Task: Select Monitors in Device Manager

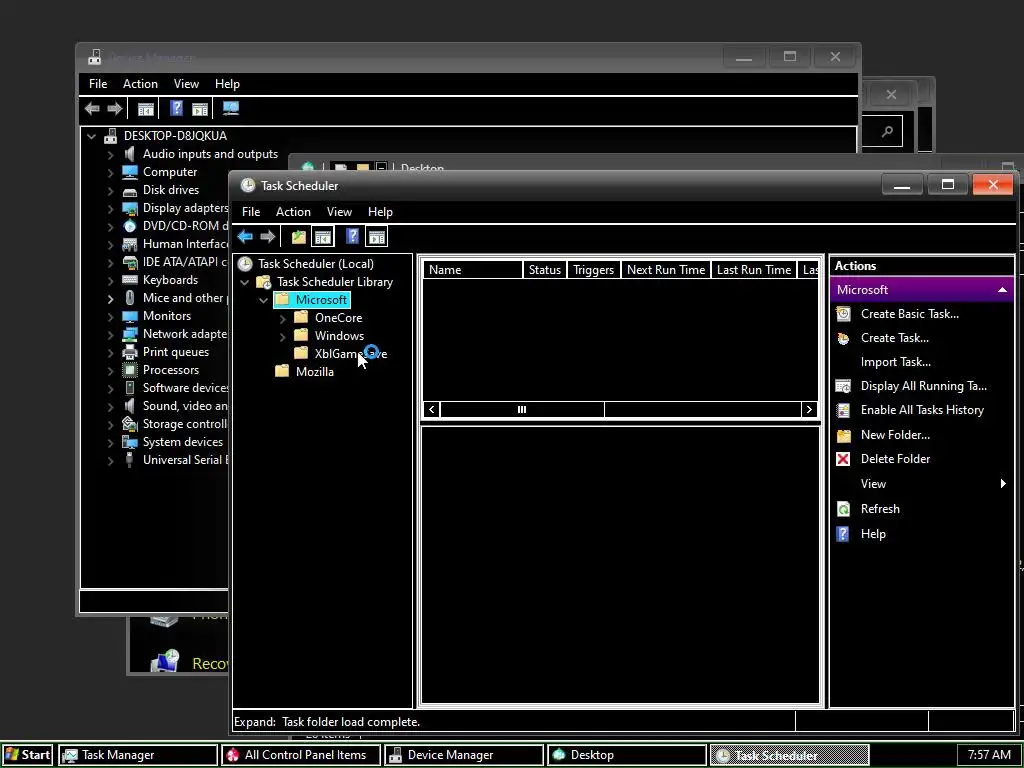Action: point(167,316)
